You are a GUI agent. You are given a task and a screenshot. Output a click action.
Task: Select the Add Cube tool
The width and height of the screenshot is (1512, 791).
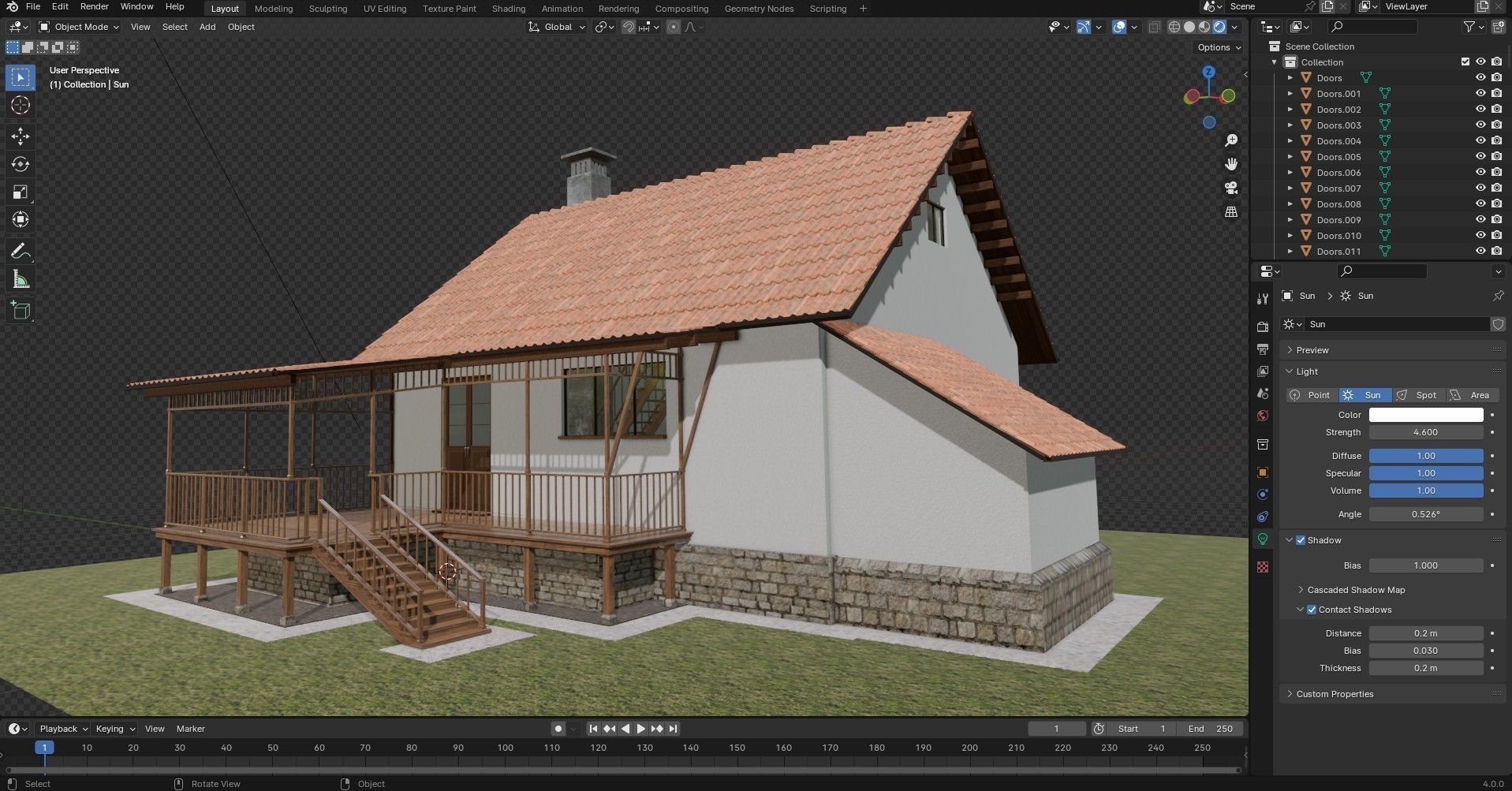(21, 311)
